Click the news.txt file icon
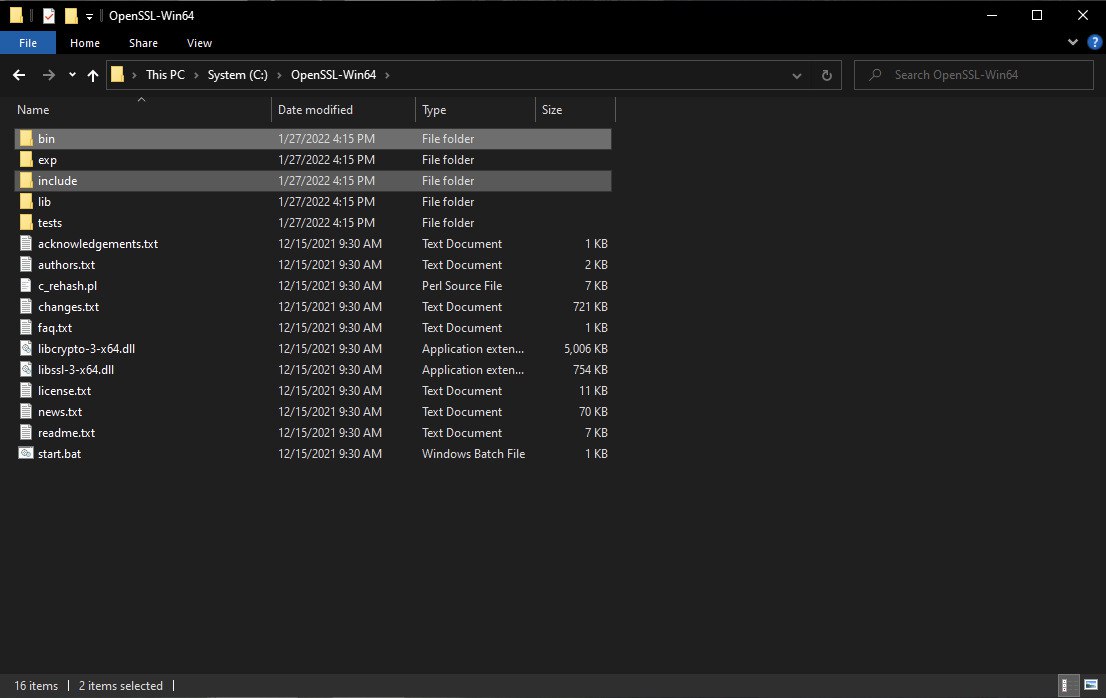The image size is (1106, 698). [x=26, y=412]
